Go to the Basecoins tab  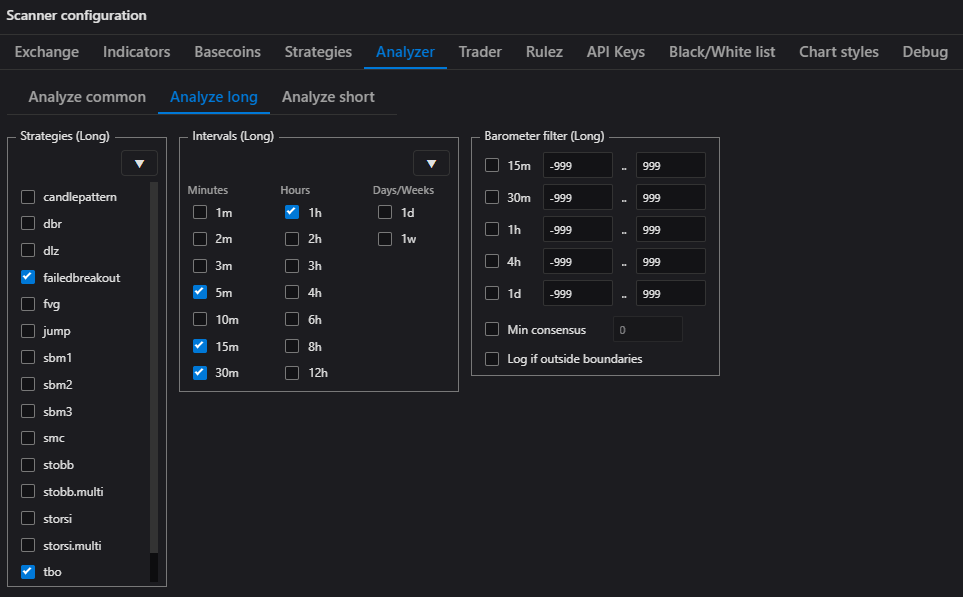[x=227, y=52]
